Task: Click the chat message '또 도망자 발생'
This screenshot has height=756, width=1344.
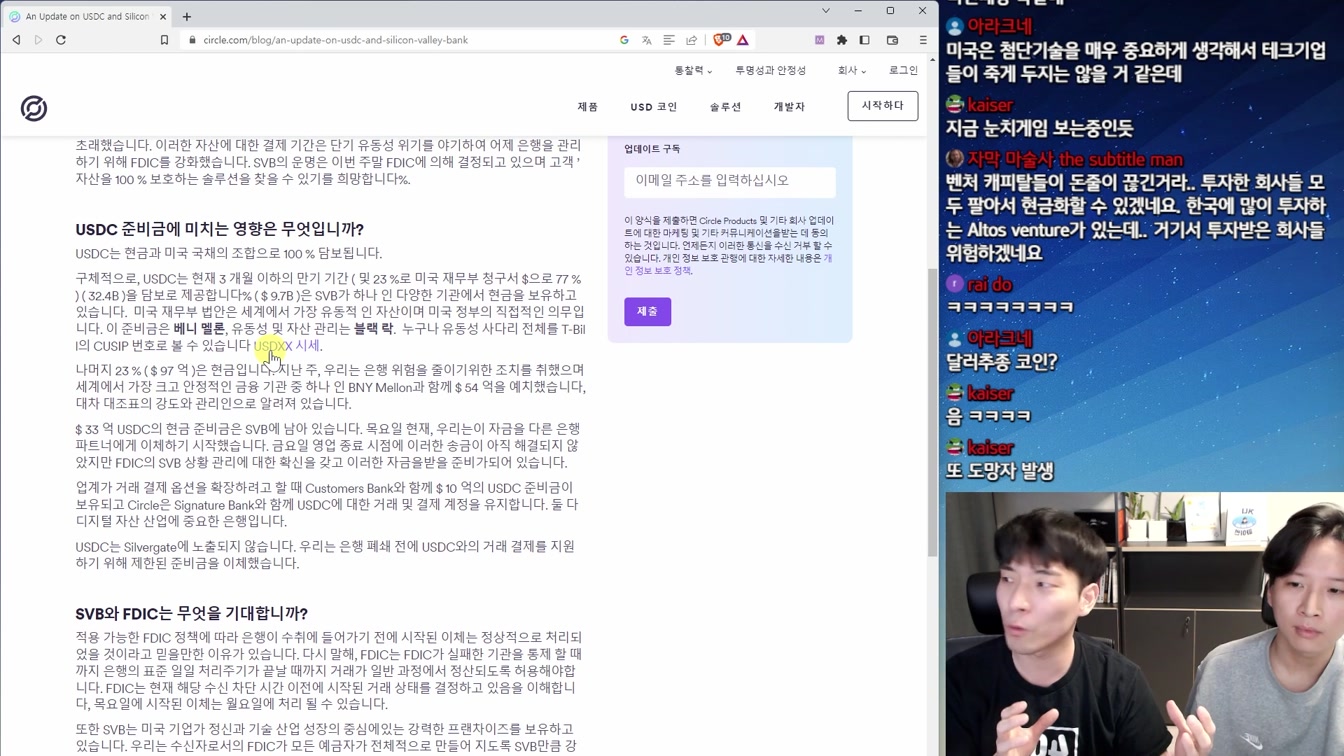Action: coord(1000,471)
